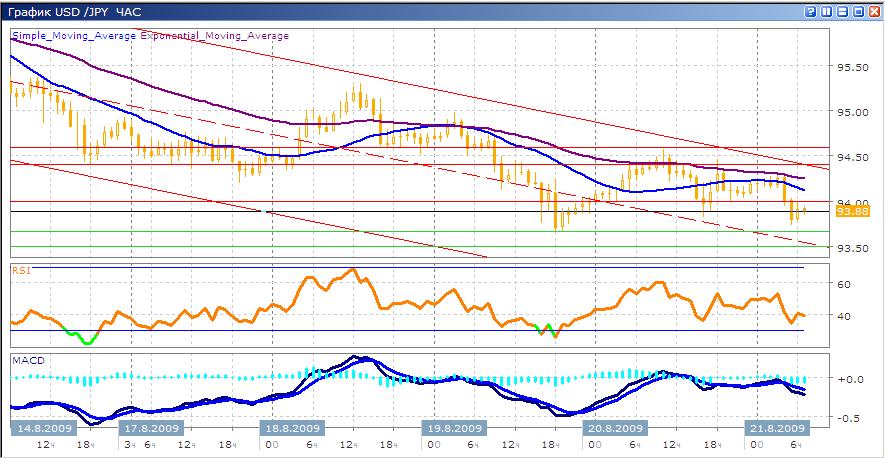Click the vertical split layout icon
This screenshot has height=458, width=885.
(826, 11)
